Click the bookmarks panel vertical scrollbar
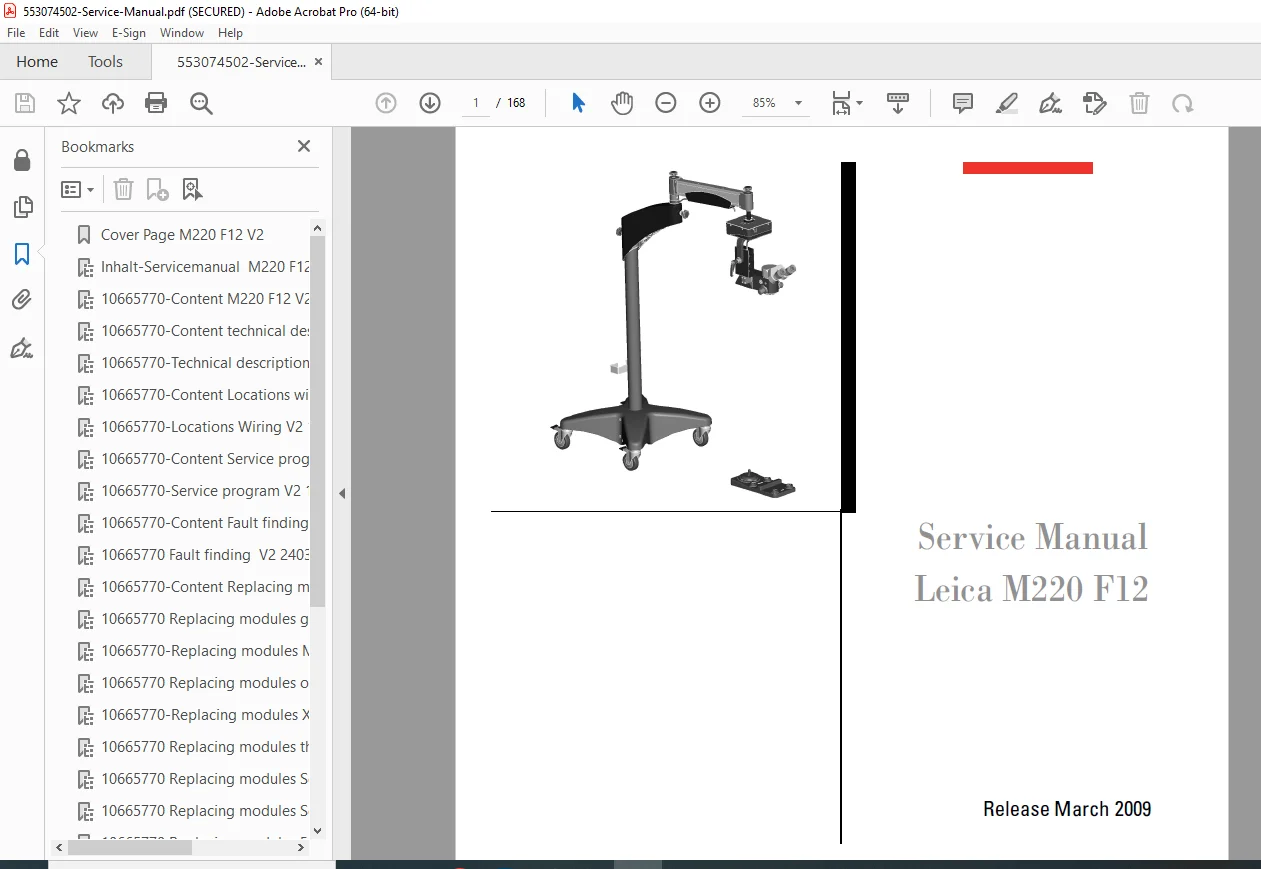Image resolution: width=1261 pixels, height=869 pixels. click(318, 421)
